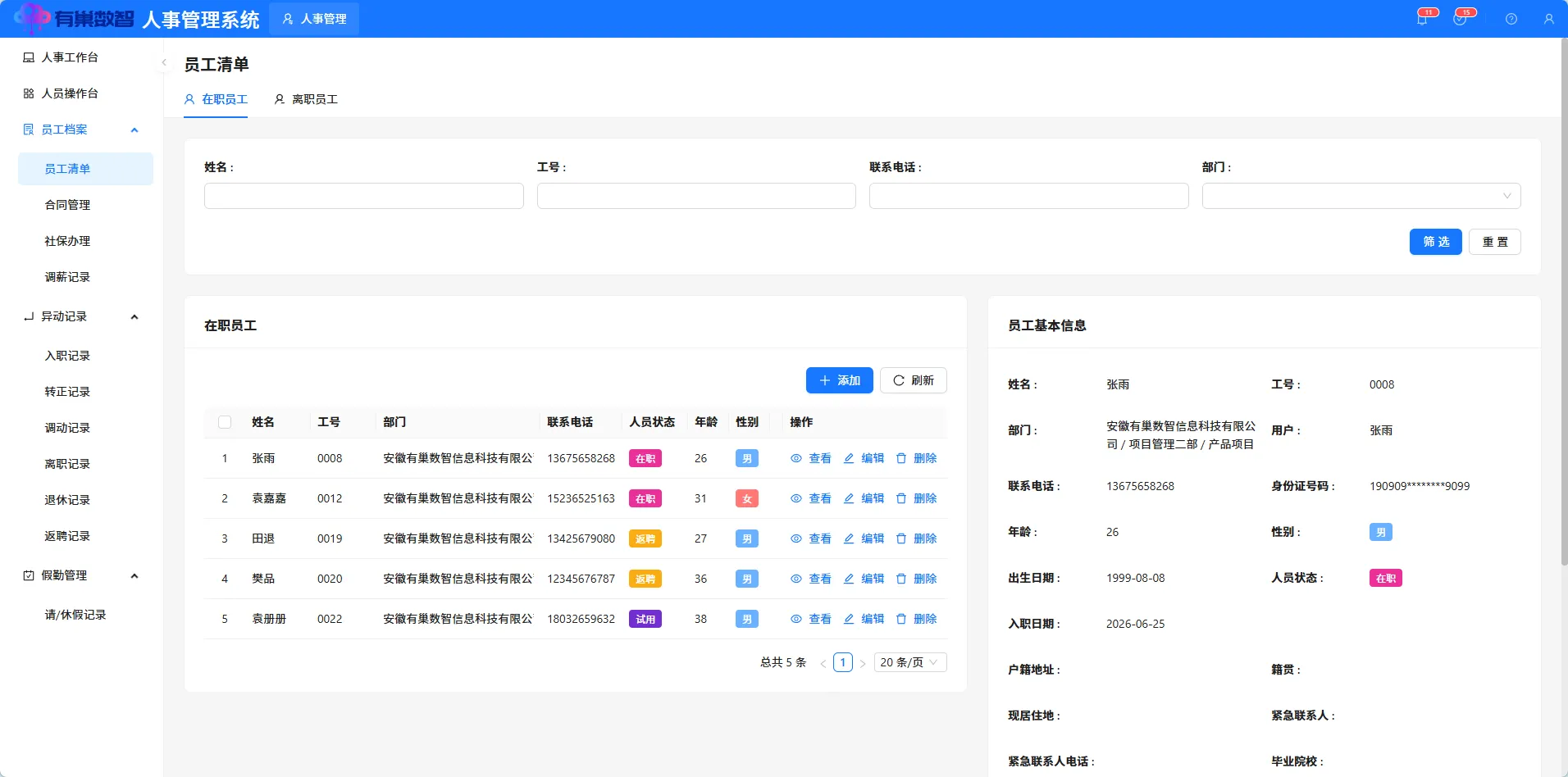
Task: Click the 重置 reset button
Action: coord(1495,242)
